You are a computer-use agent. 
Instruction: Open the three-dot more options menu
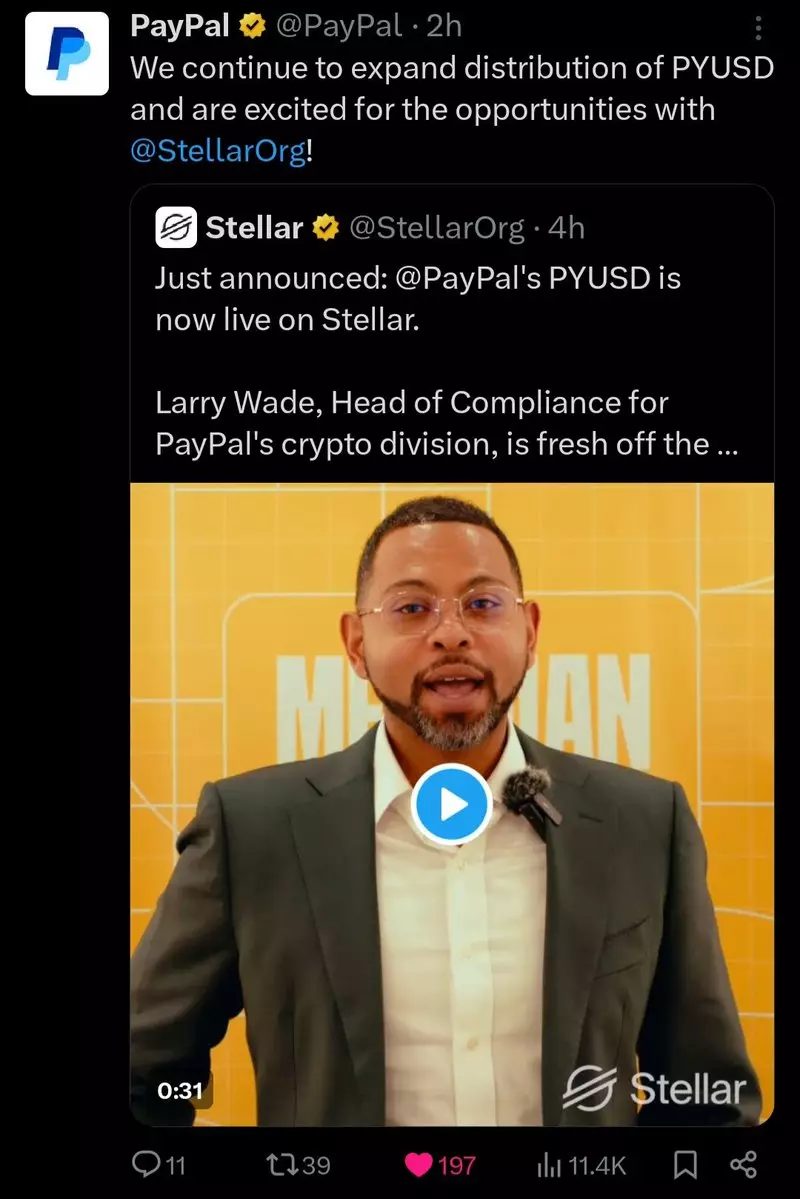pyautogui.click(x=758, y=28)
